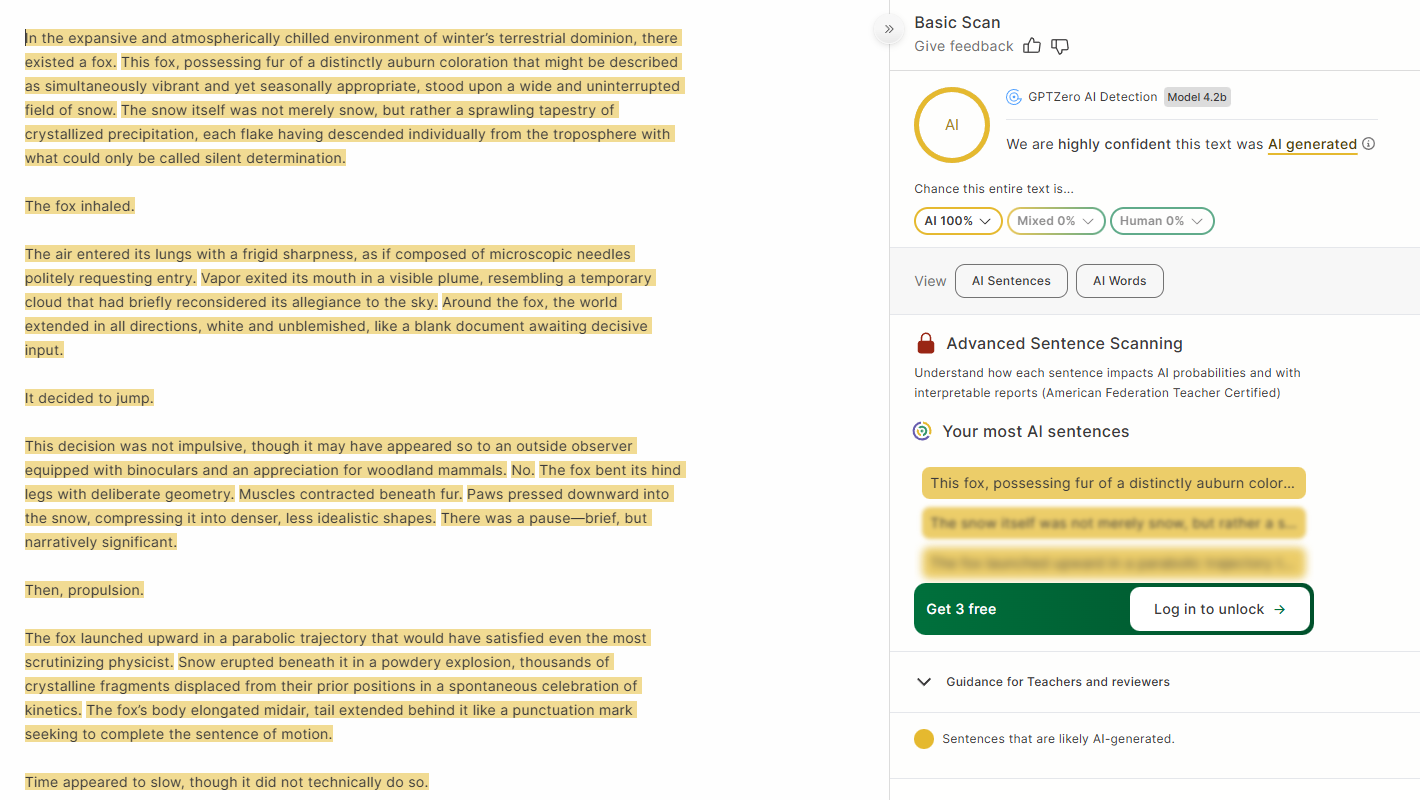The height and width of the screenshot is (800, 1420).
Task: Open the AI 100% dropdown
Action: click(x=957, y=221)
